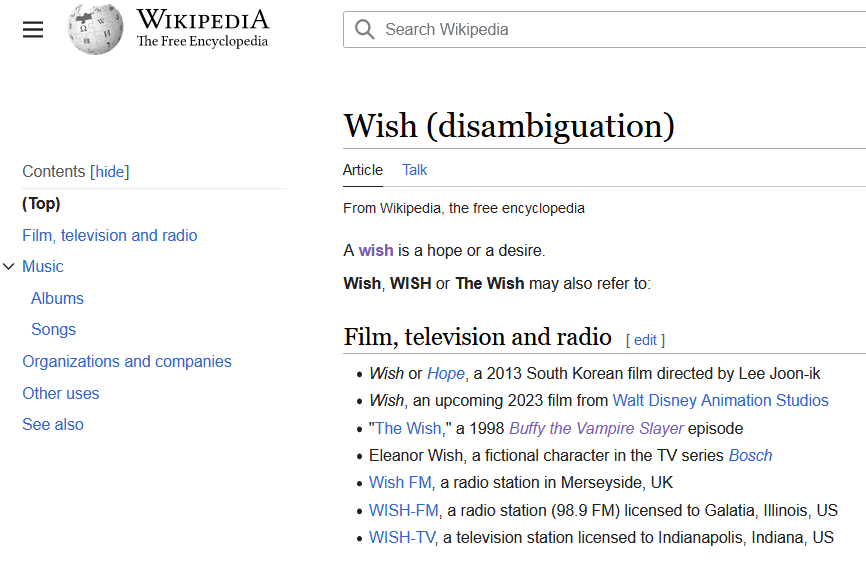Open the WISH-TV Indianapolis link

click(x=402, y=537)
